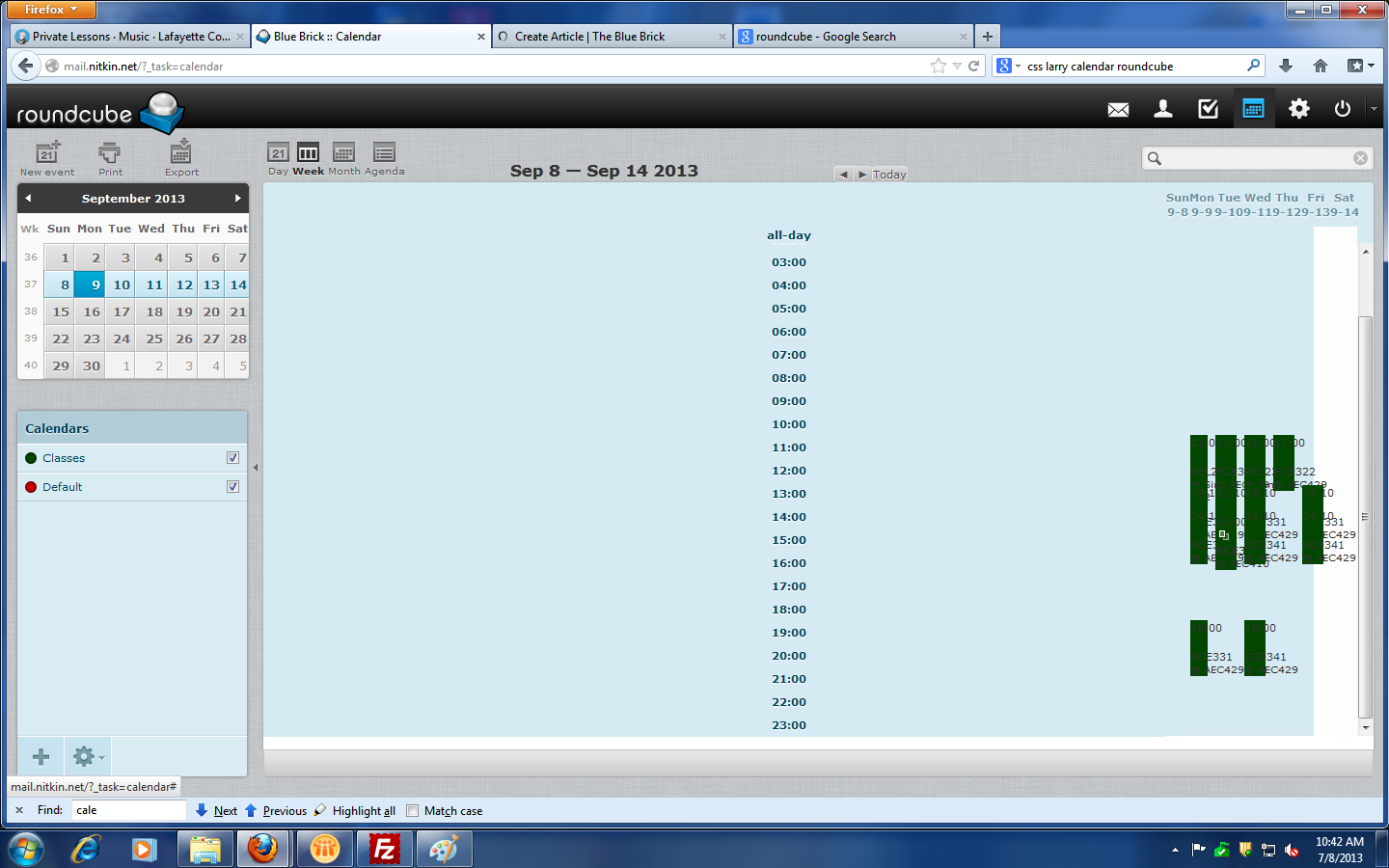The image size is (1389, 868).
Task: Open the Tasks checkmark icon
Action: click(1208, 109)
